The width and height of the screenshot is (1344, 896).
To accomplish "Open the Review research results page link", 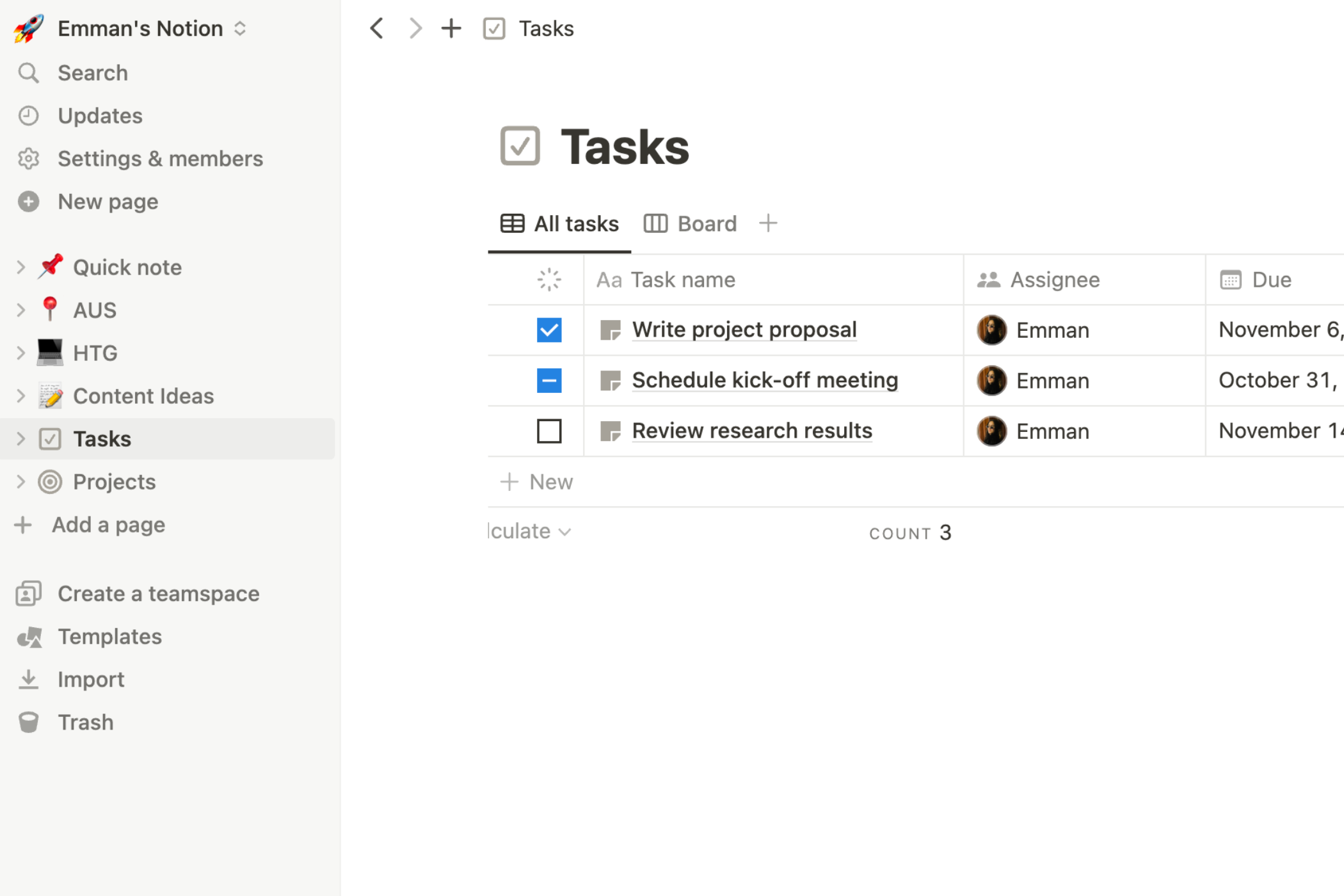I will (x=751, y=431).
